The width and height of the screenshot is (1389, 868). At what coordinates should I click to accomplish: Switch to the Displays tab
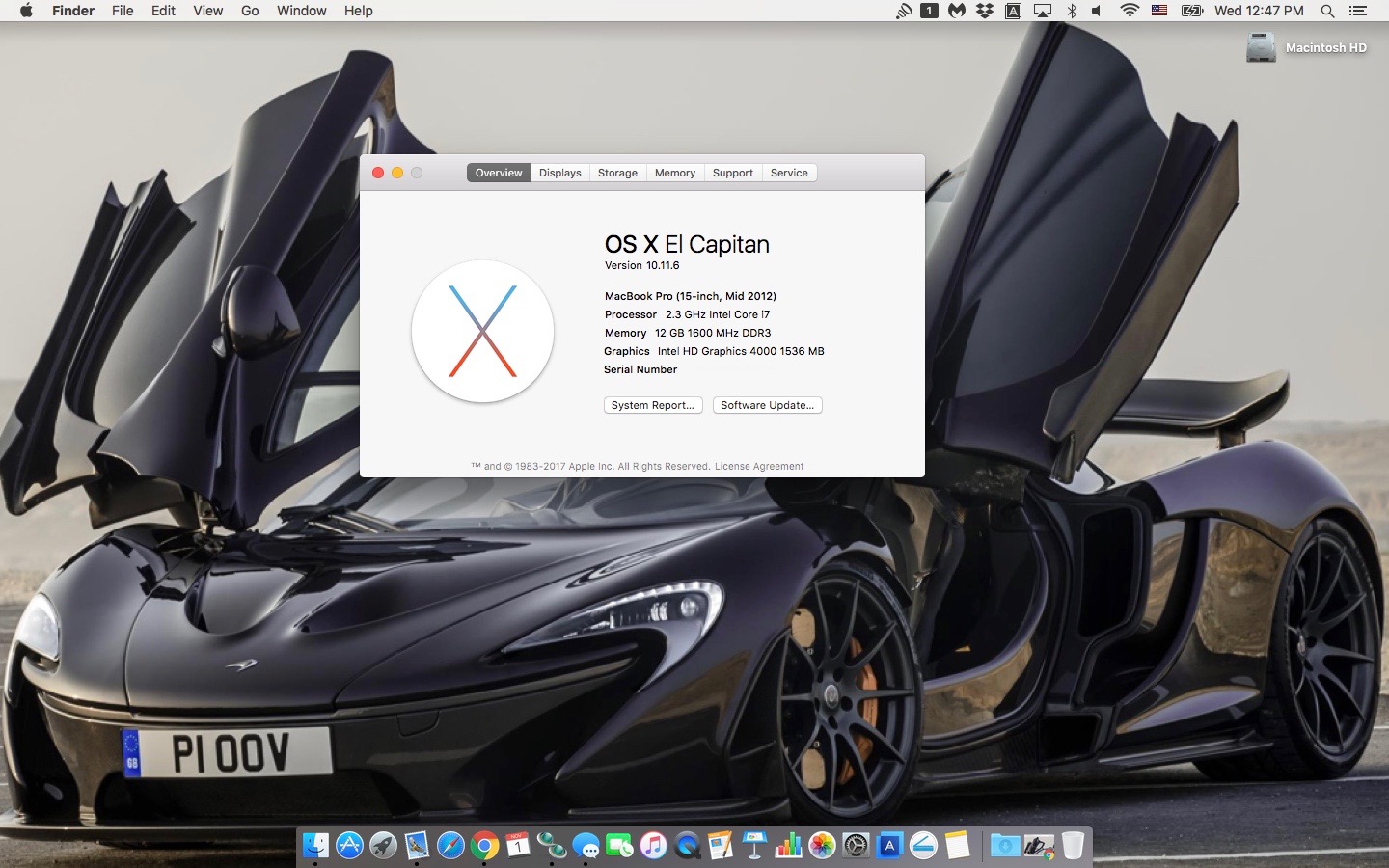[x=560, y=173]
